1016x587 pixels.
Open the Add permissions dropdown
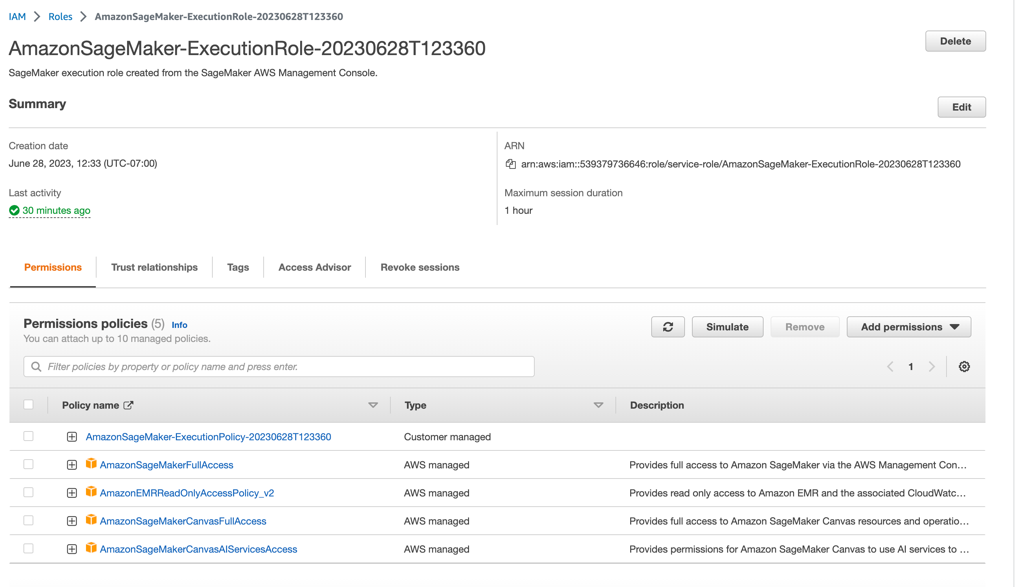[x=908, y=327]
